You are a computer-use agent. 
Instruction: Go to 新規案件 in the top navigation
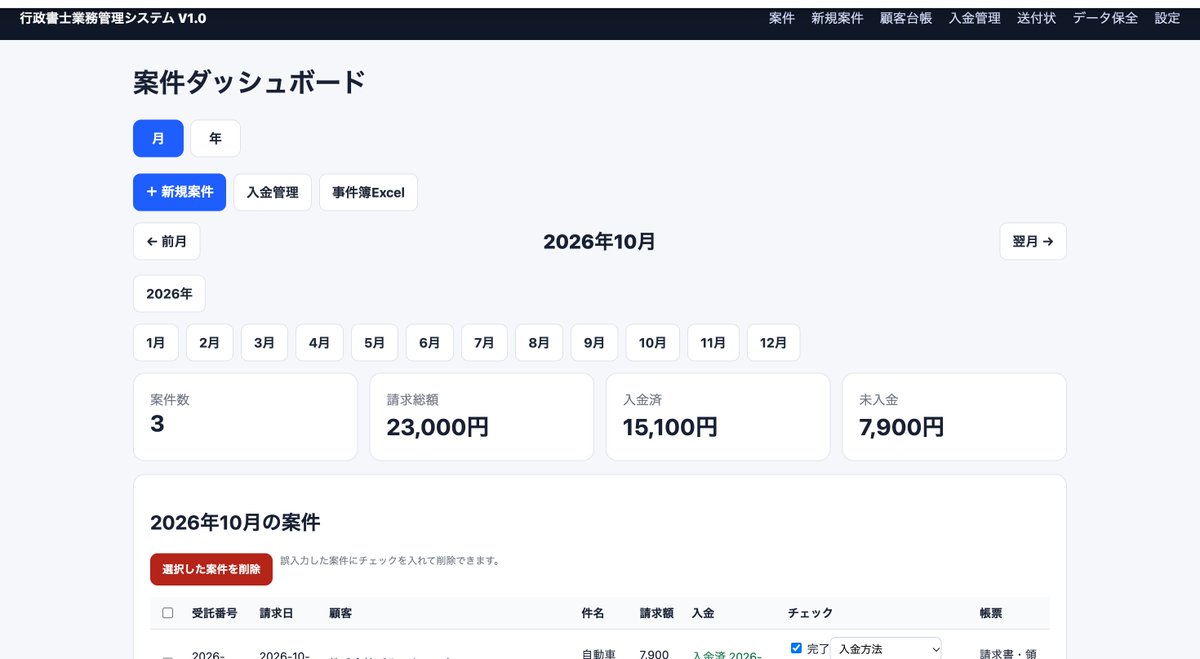click(837, 18)
